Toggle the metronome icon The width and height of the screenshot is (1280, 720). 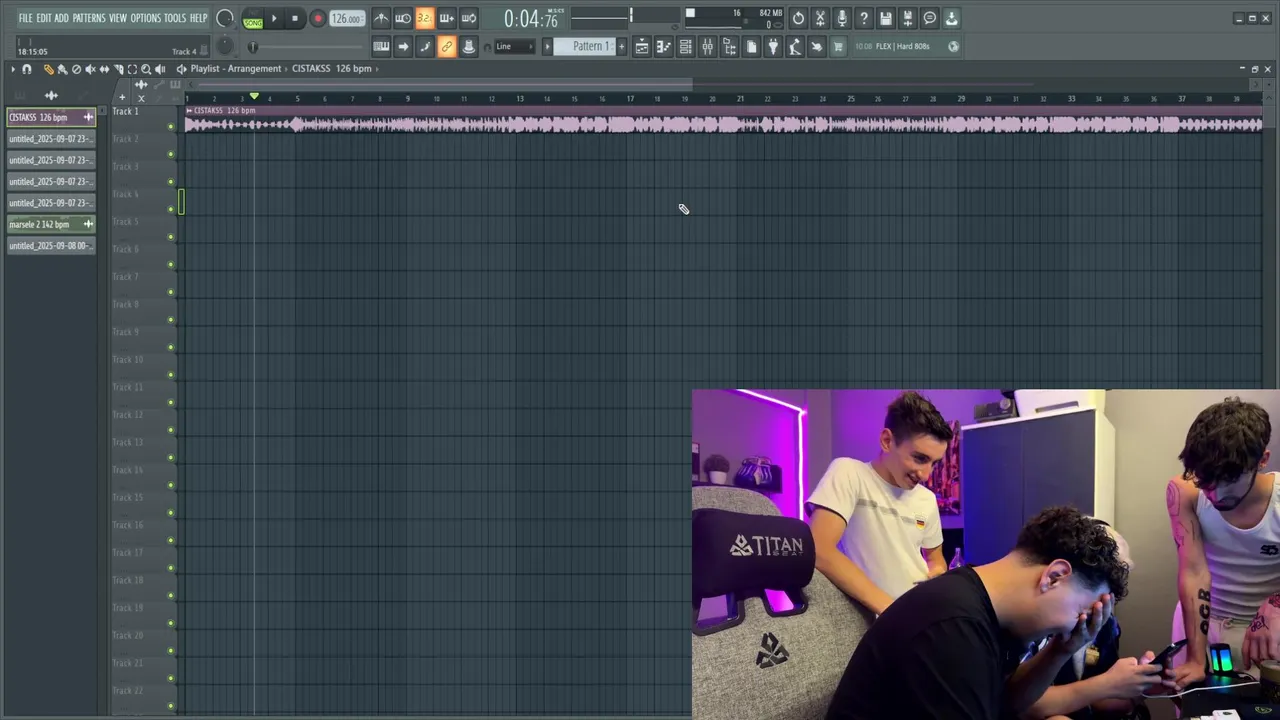click(381, 18)
